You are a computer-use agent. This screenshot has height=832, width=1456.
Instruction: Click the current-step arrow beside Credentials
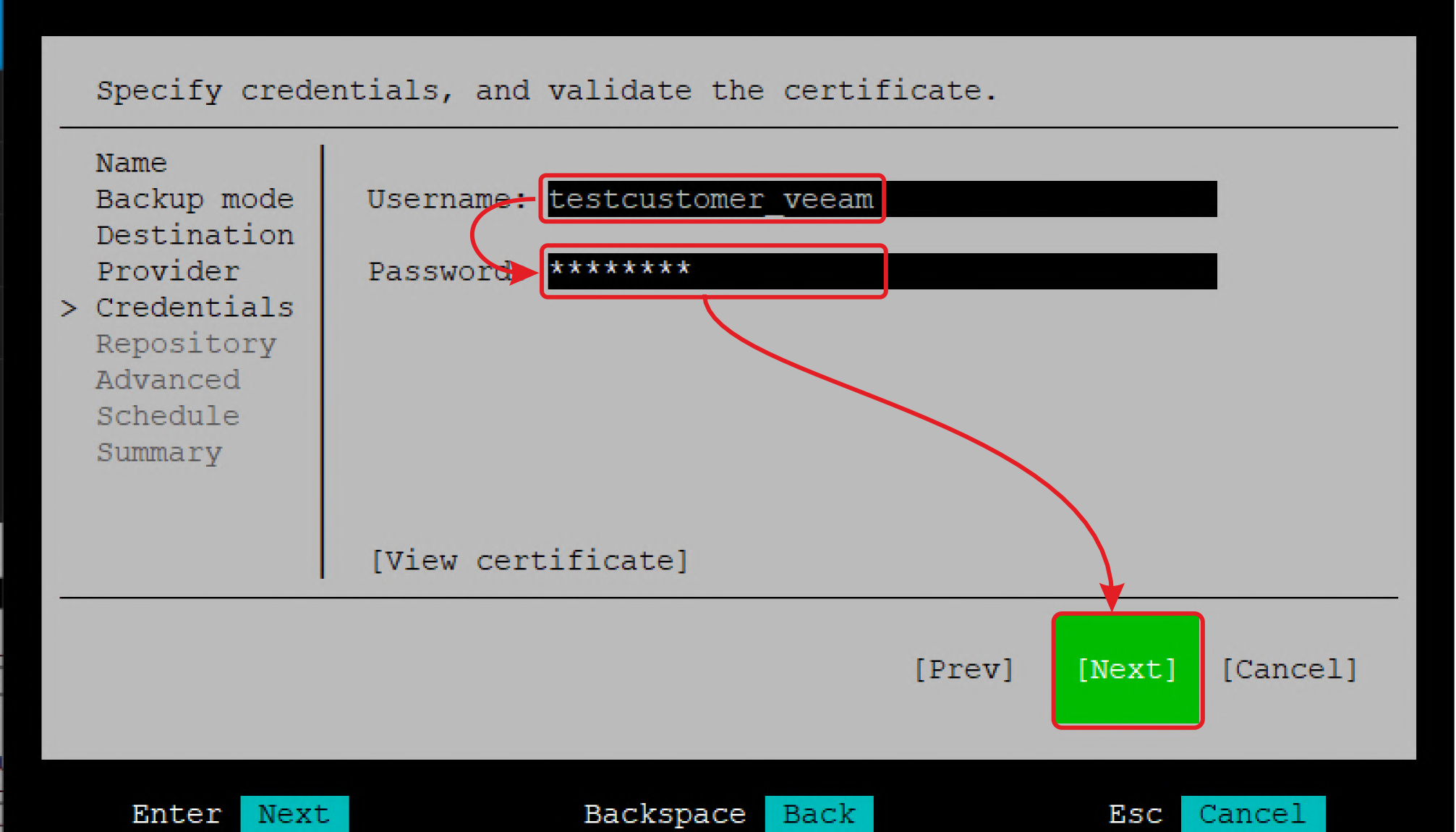coord(69,308)
